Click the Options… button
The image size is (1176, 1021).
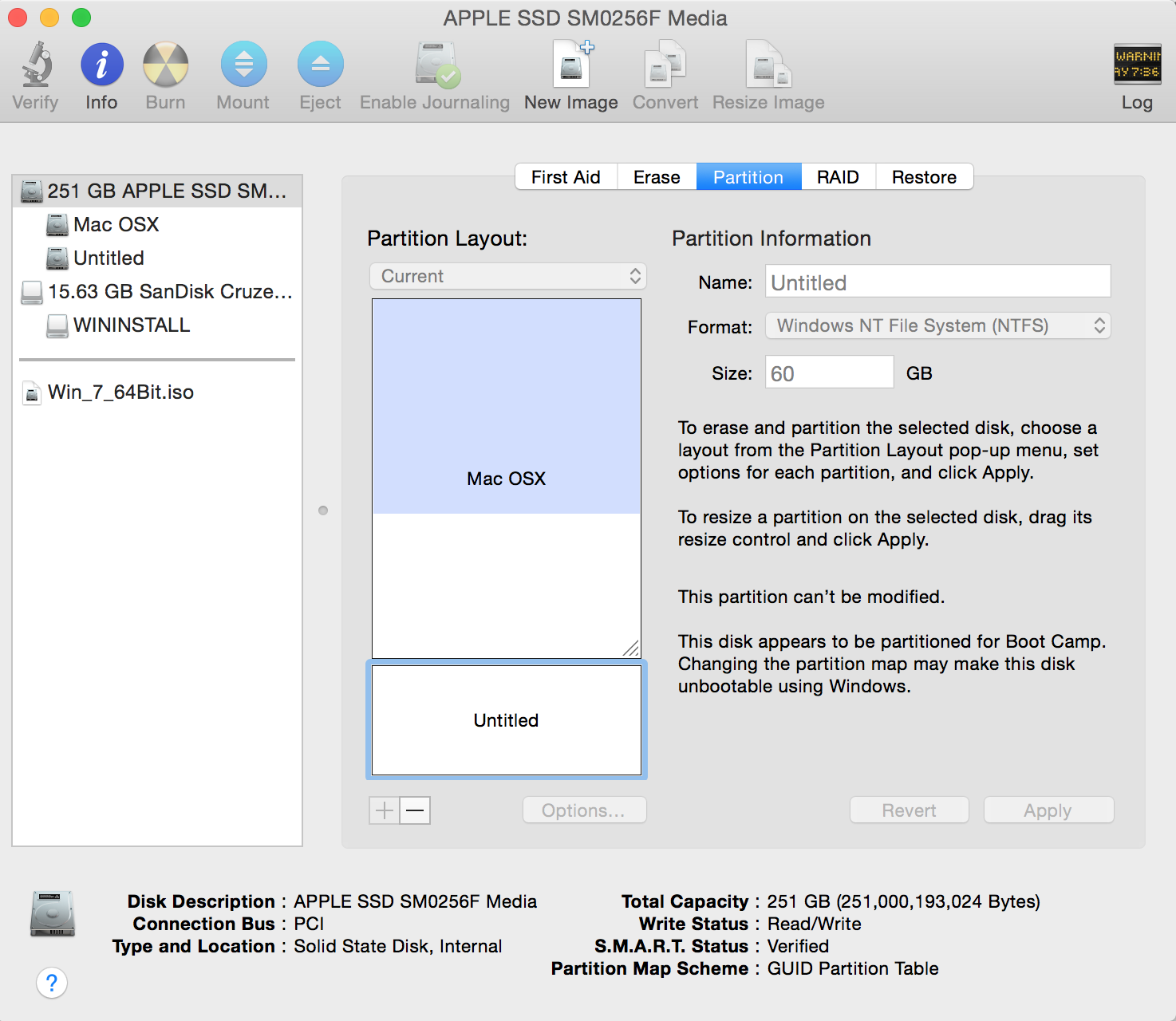(x=584, y=810)
